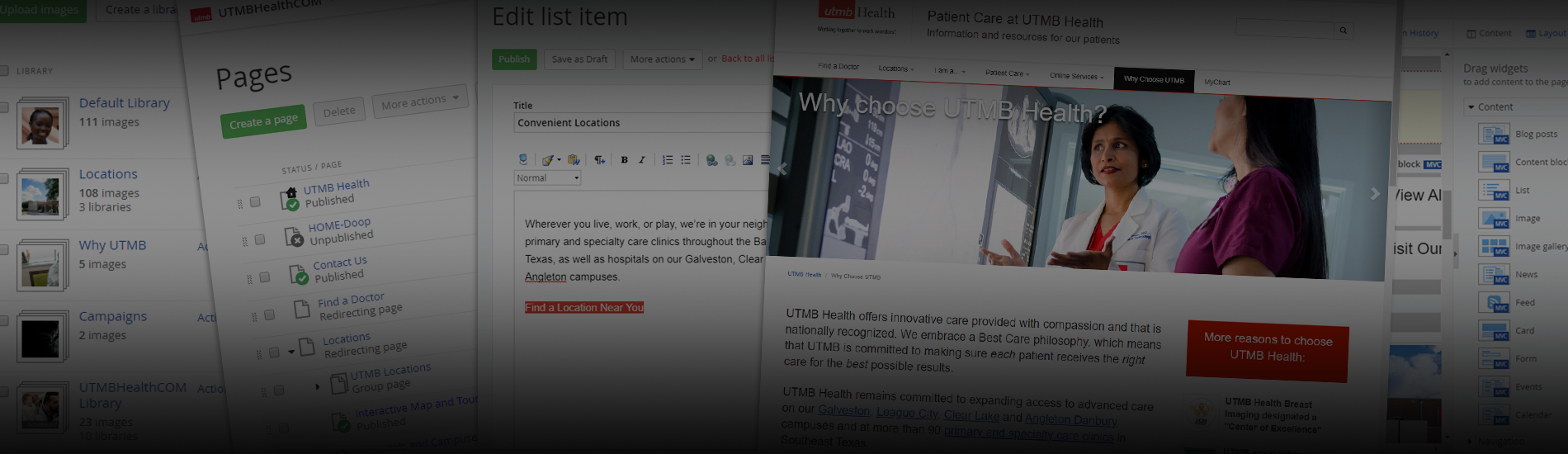The width and height of the screenshot is (1568, 454).
Task: Check the box for UTMB Health page
Action: [x=255, y=201]
